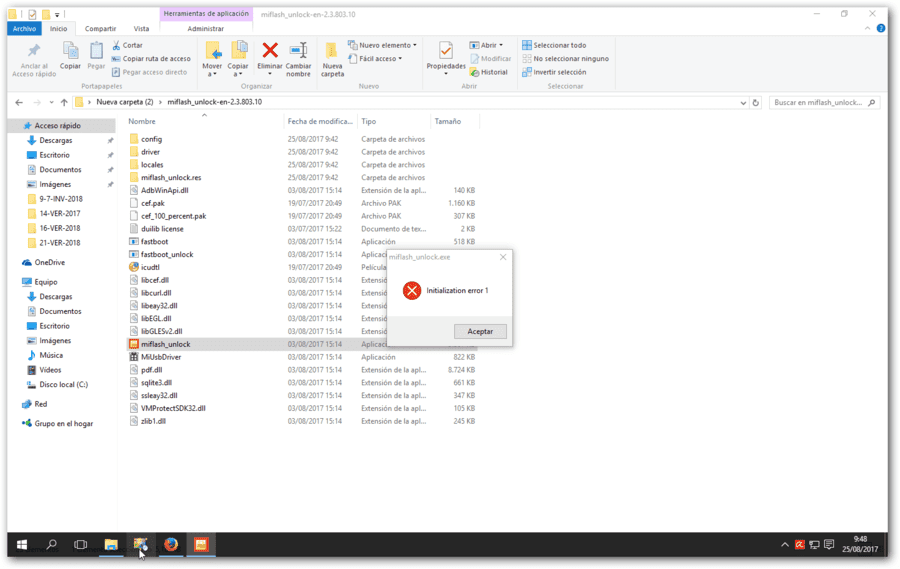Show hidden system tray icons chevron
The height and width of the screenshot is (569, 900).
tap(784, 545)
